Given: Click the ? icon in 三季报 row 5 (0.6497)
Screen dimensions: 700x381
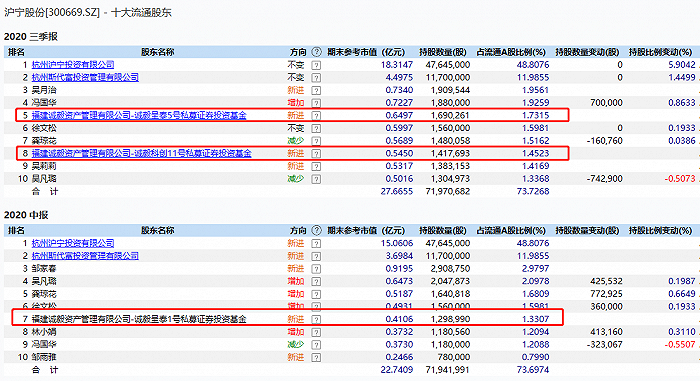Looking at the screenshot, I should [316, 116].
